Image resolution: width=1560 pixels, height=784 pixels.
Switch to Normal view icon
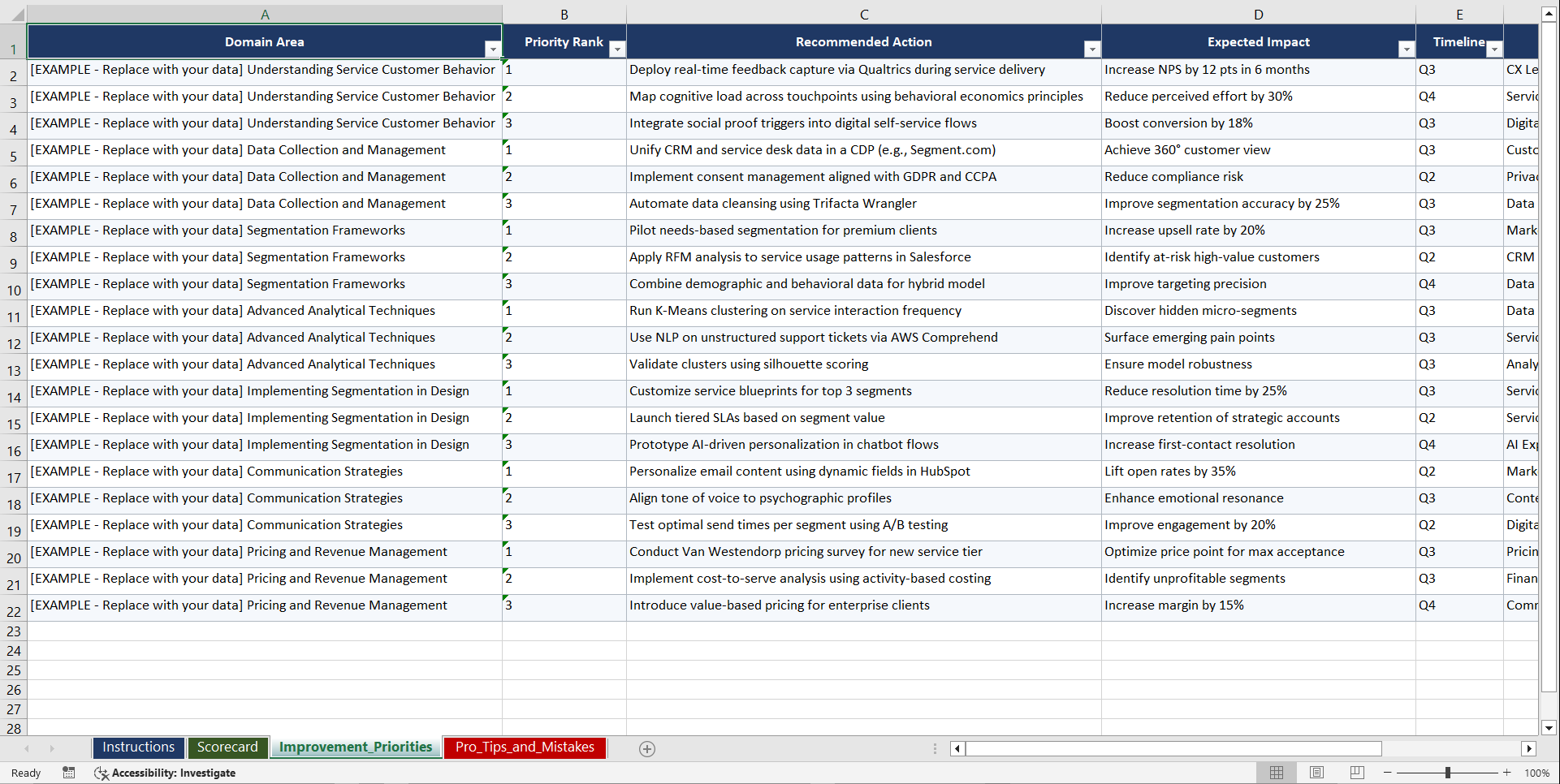pyautogui.click(x=1276, y=773)
